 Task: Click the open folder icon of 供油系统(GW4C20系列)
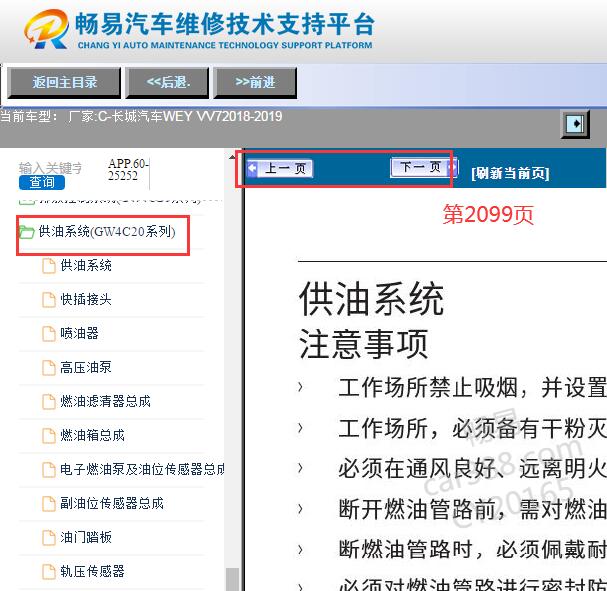click(x=27, y=232)
